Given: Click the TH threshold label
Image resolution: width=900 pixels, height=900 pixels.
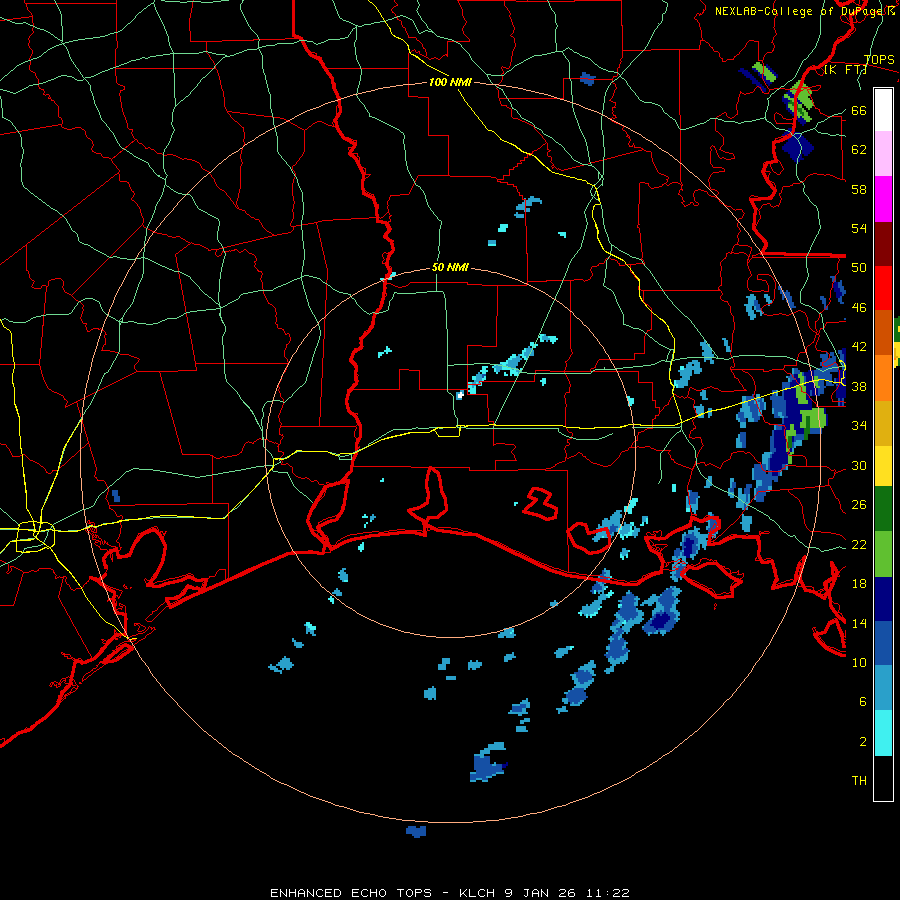Looking at the screenshot, I should [859, 781].
